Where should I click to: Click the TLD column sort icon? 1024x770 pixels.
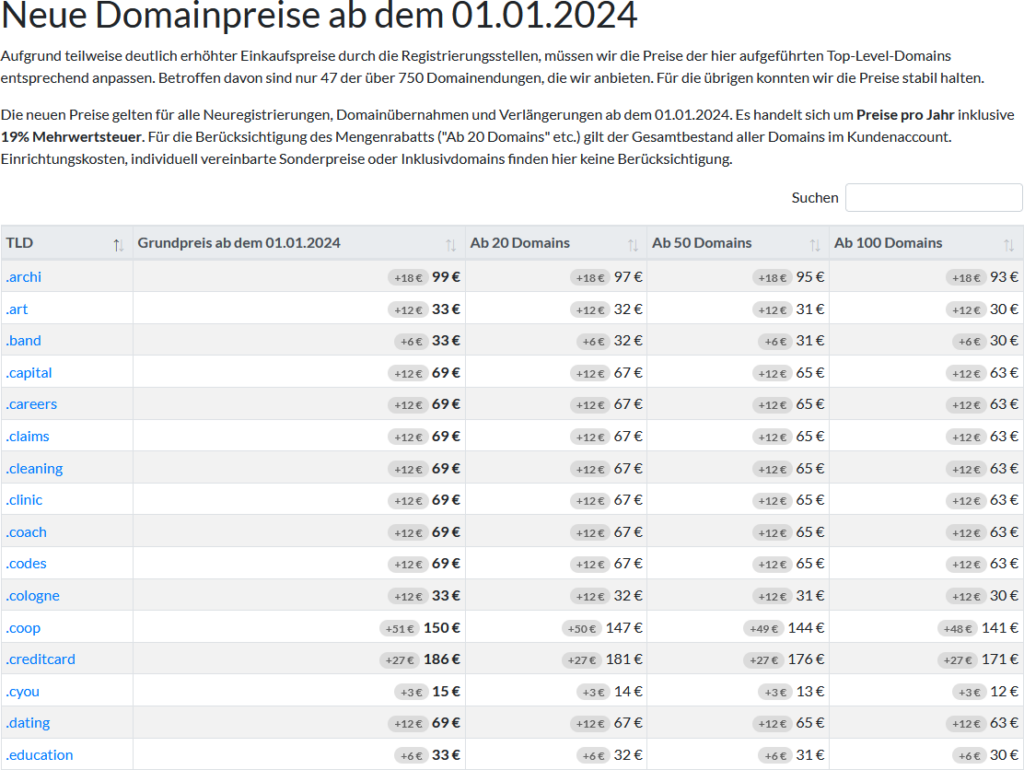tap(118, 244)
